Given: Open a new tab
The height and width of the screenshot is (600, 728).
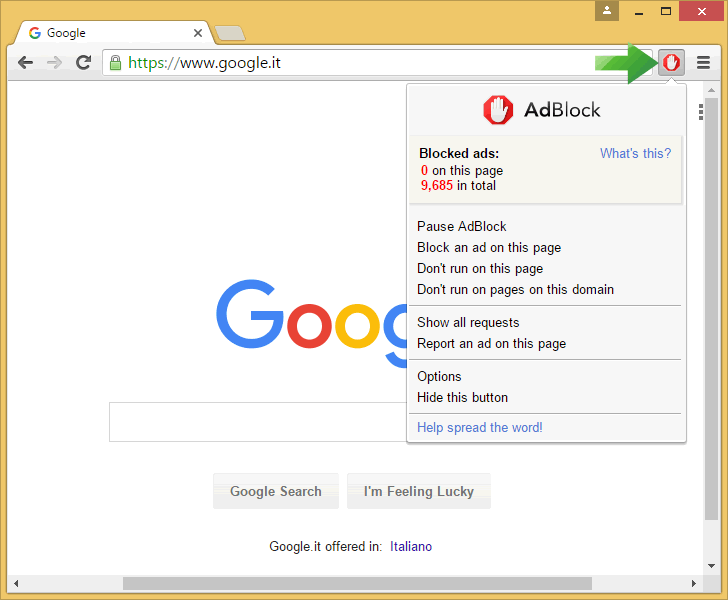Looking at the screenshot, I should tap(230, 33).
